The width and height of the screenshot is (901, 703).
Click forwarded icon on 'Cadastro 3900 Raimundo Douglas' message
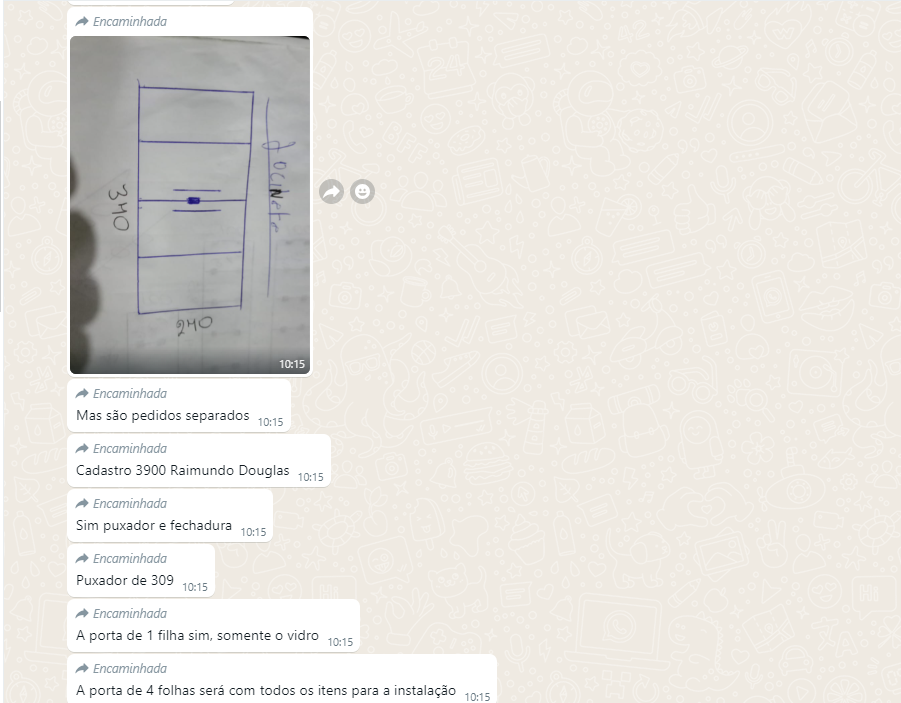(82, 449)
